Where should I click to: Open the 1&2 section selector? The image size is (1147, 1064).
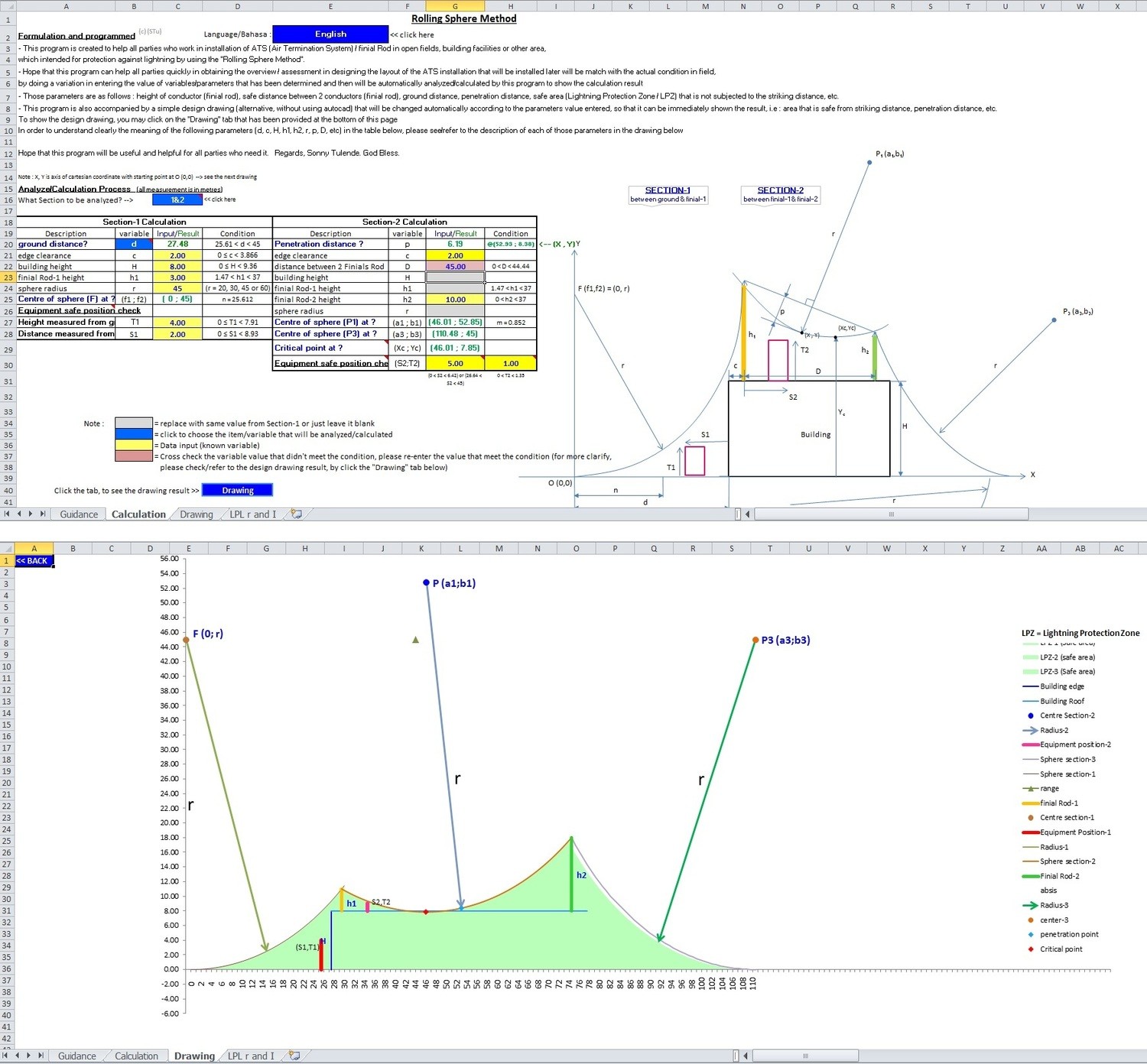(177, 199)
